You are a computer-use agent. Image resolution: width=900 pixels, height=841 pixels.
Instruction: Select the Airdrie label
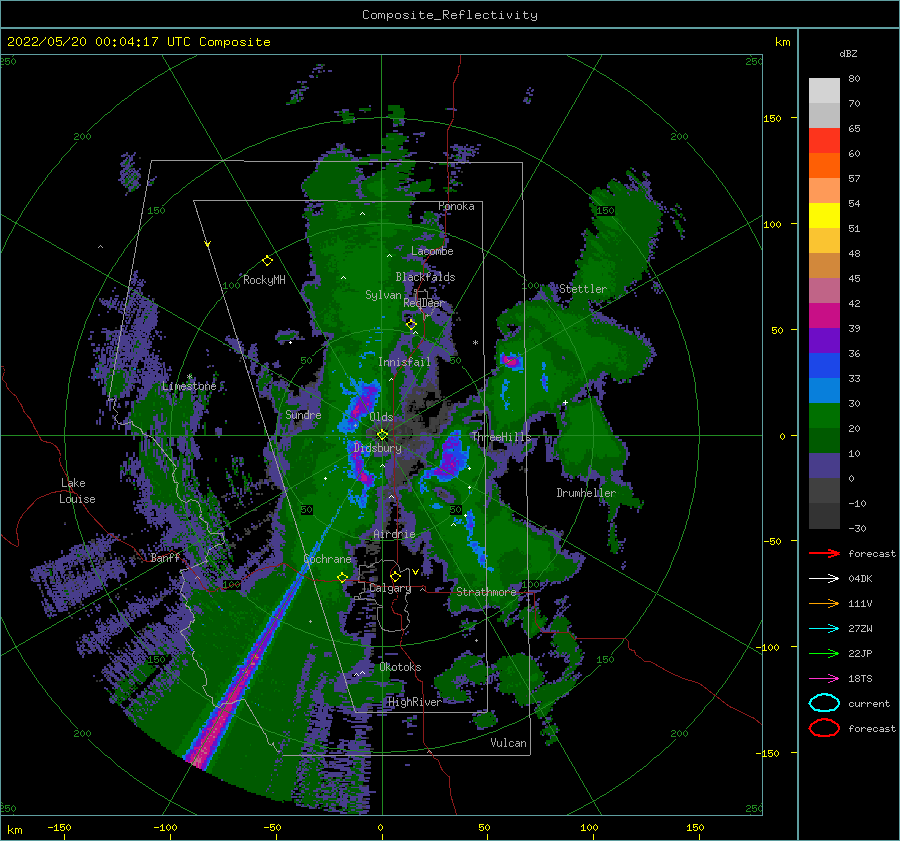[394, 534]
